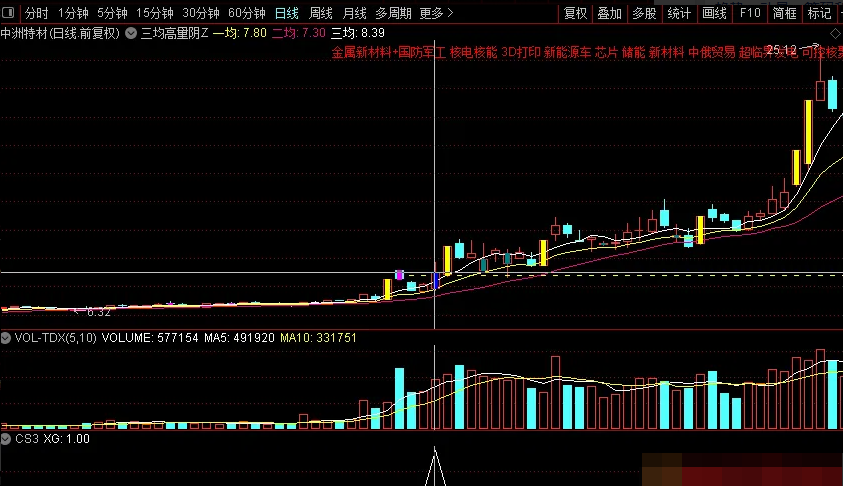Click the magenta candlestick above dashed line
This screenshot has width=843, height=486.
point(399,275)
